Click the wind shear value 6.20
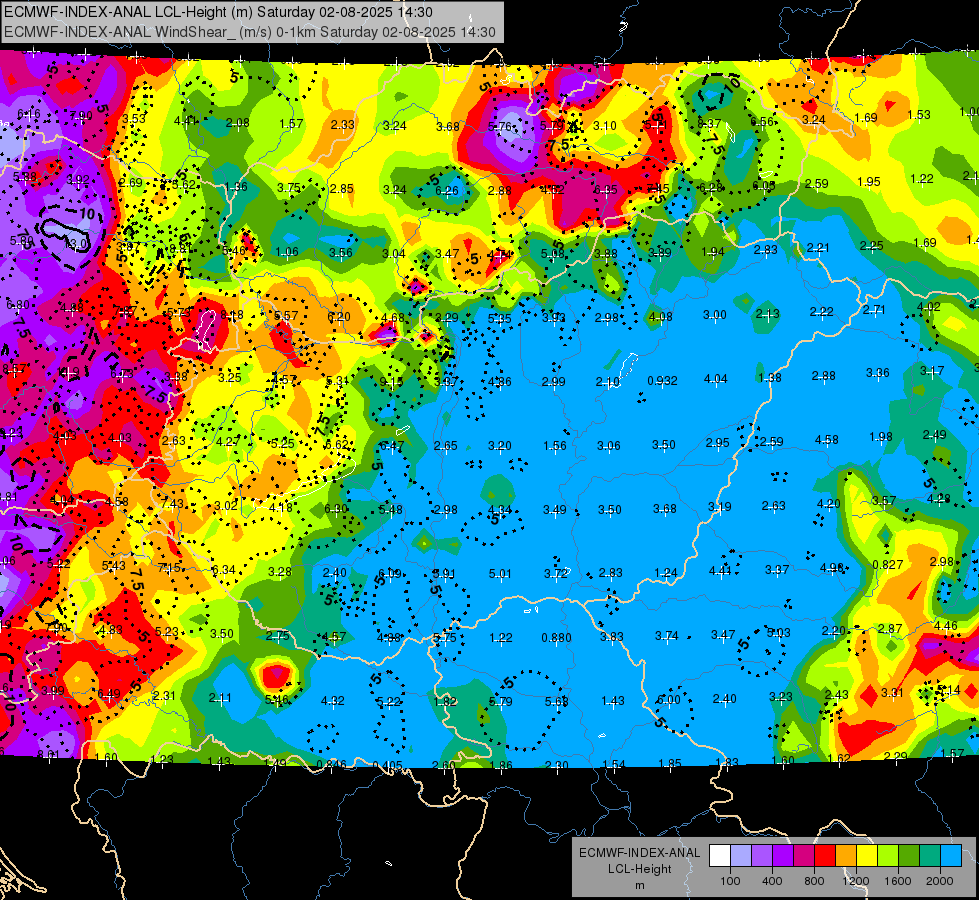The image size is (979, 900). point(339,317)
